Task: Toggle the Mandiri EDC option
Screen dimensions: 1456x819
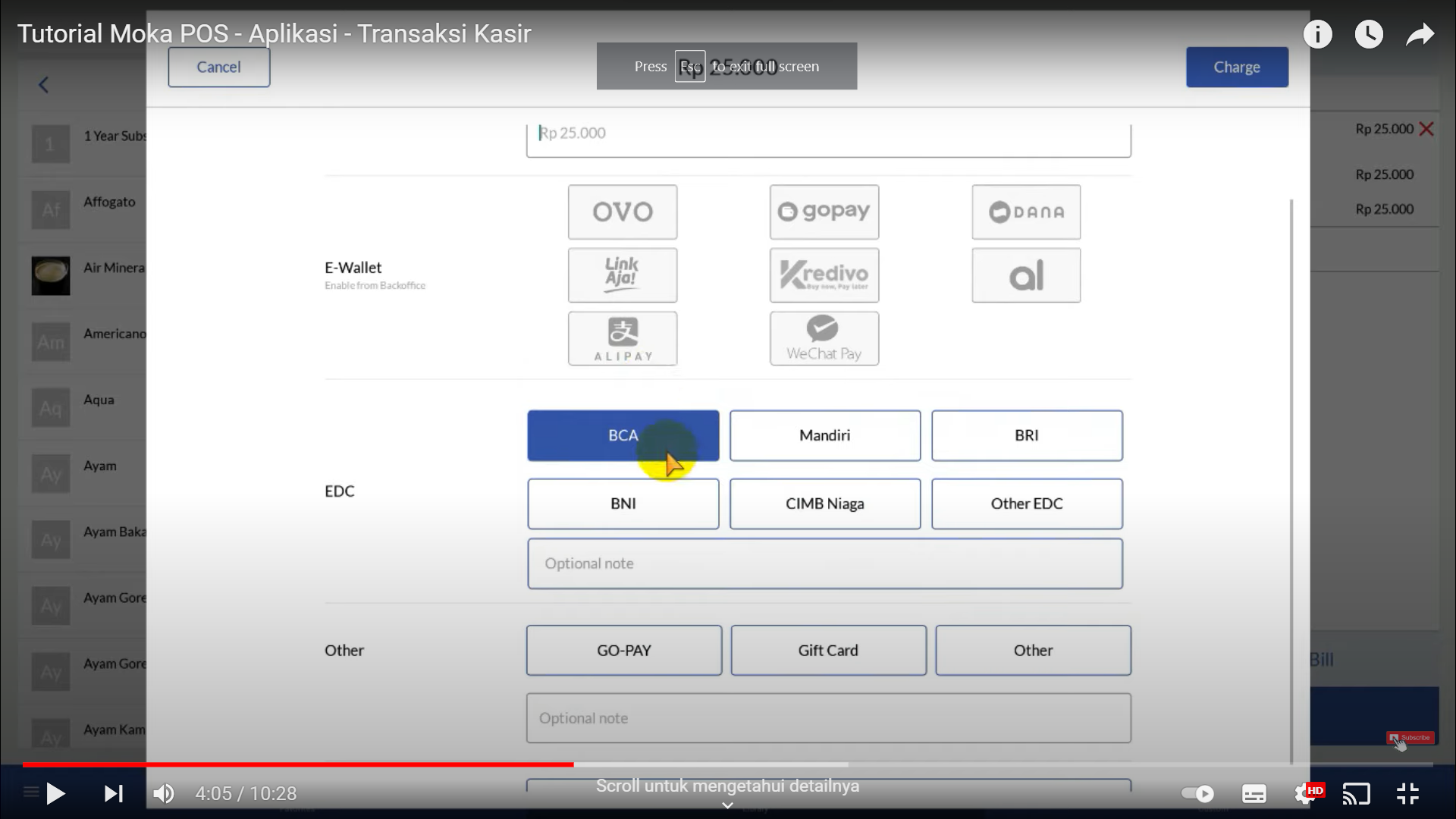Action: [825, 435]
